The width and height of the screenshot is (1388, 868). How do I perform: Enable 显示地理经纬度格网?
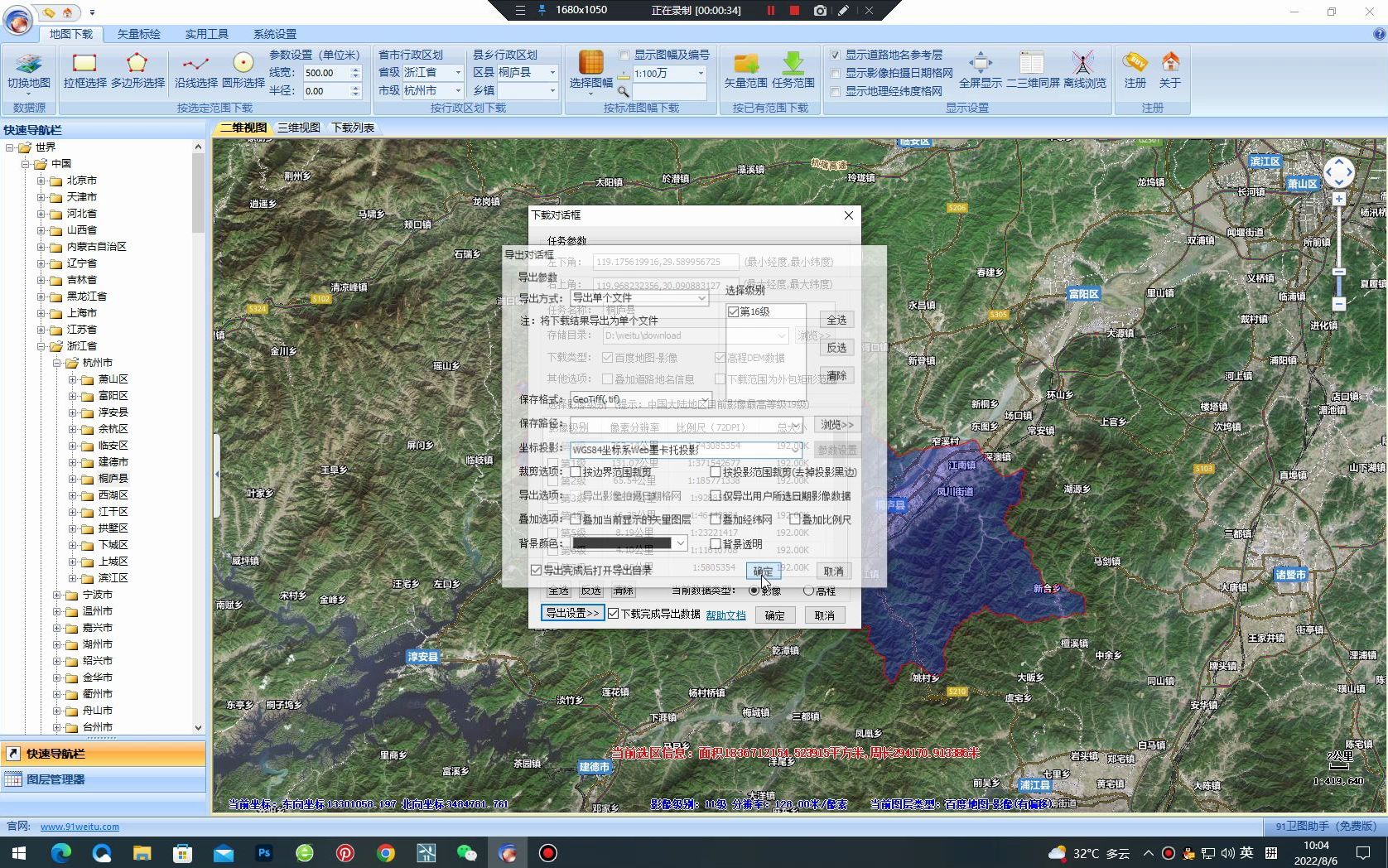pos(836,91)
